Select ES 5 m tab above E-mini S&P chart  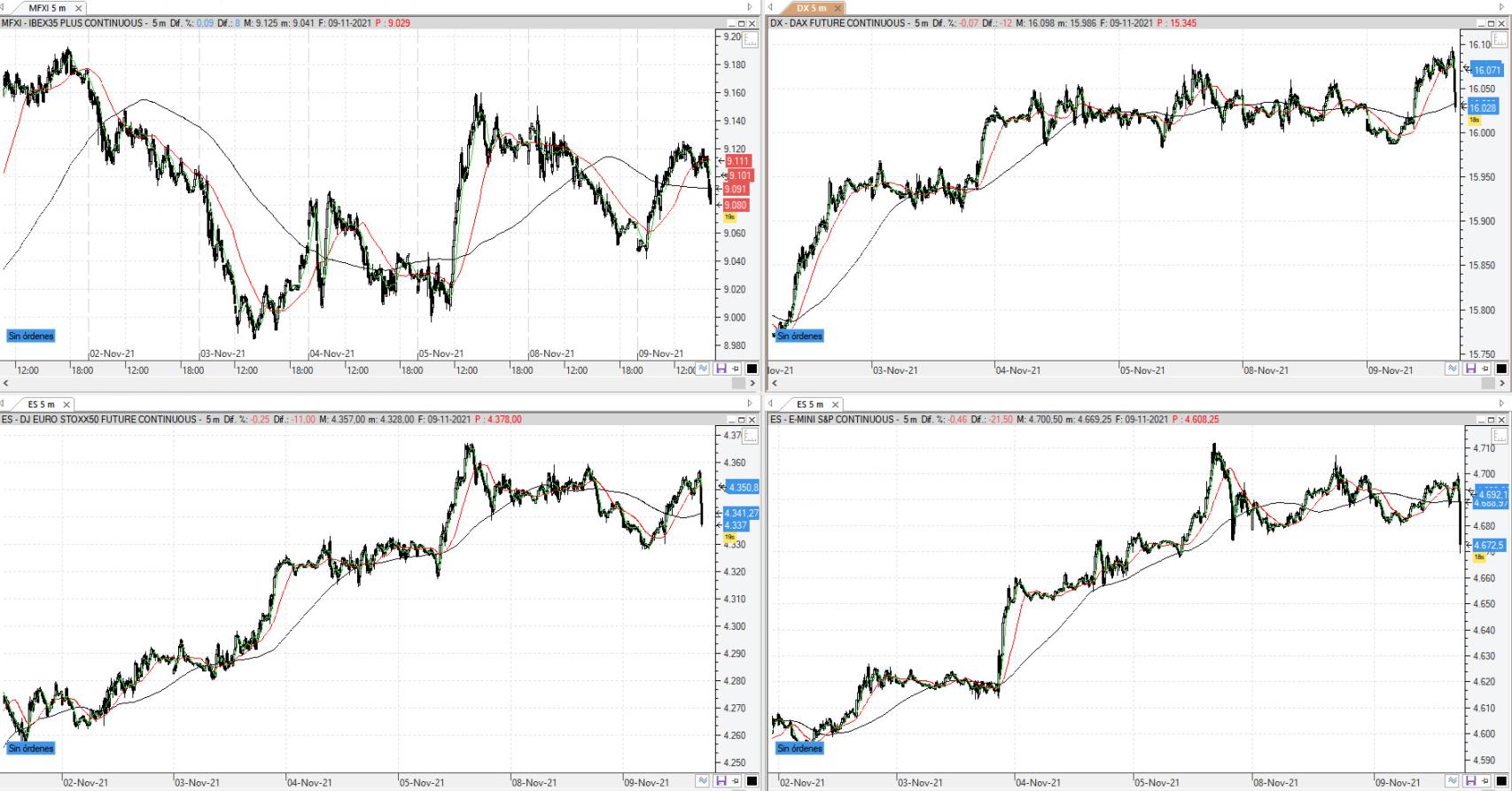(809, 404)
